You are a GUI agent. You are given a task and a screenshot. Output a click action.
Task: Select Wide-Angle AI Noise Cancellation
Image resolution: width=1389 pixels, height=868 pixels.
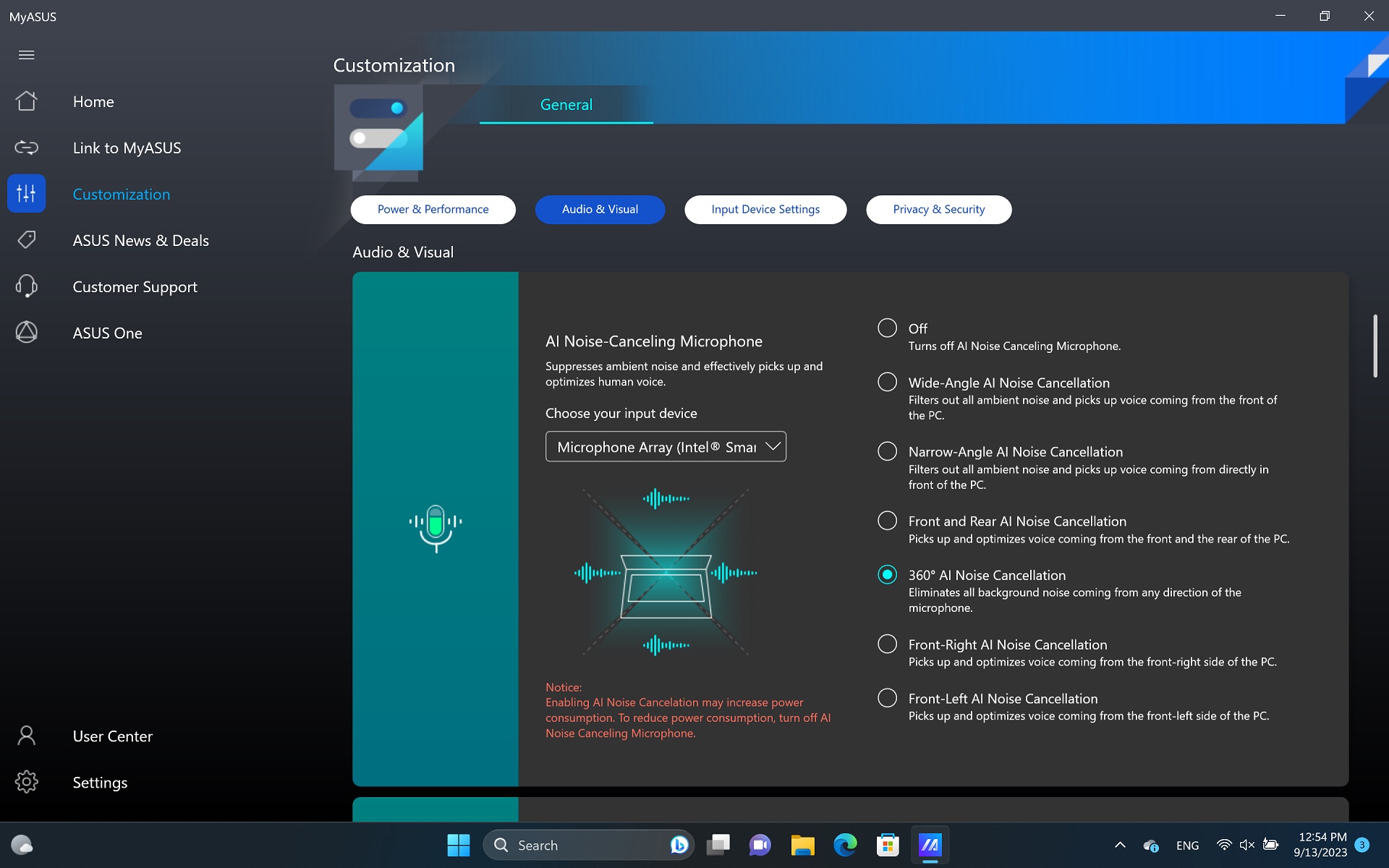coord(887,382)
